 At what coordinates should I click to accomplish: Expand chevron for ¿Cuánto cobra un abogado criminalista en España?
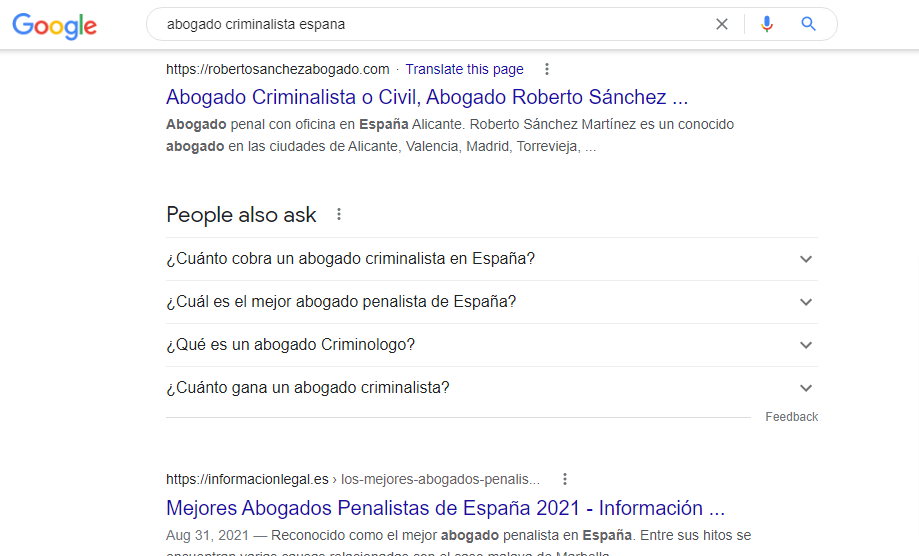pos(806,259)
